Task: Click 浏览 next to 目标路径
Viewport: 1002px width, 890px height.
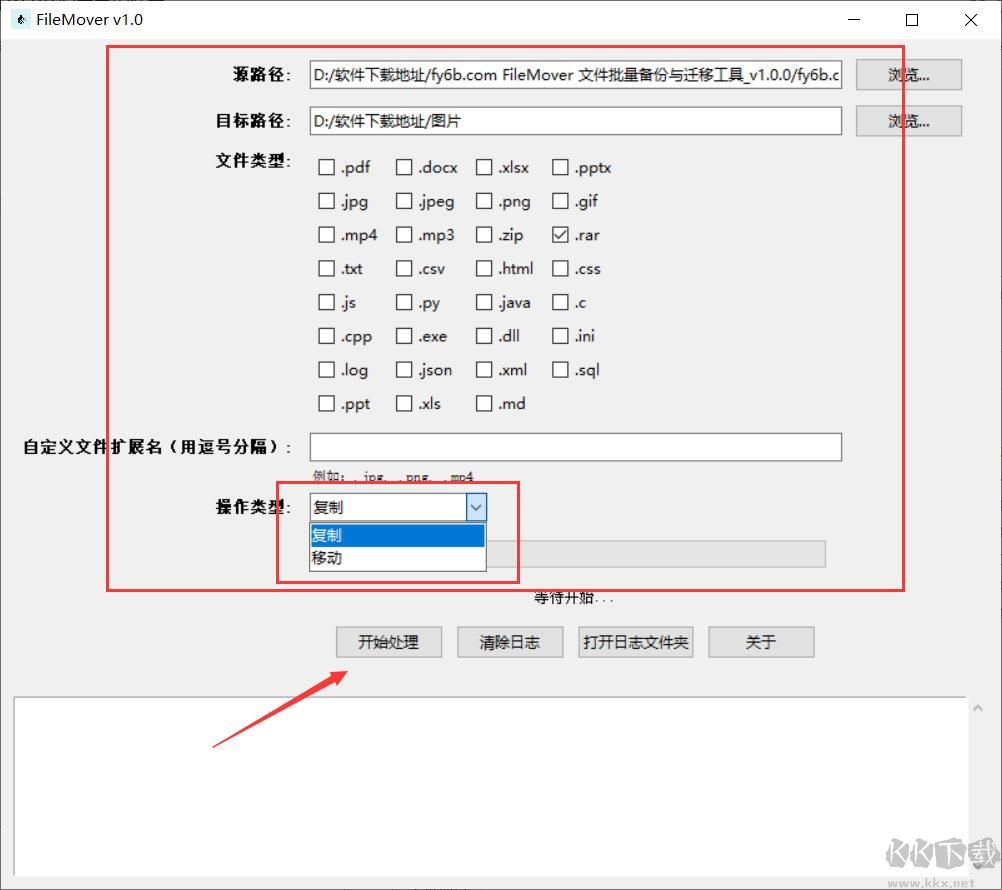Action: [908, 120]
